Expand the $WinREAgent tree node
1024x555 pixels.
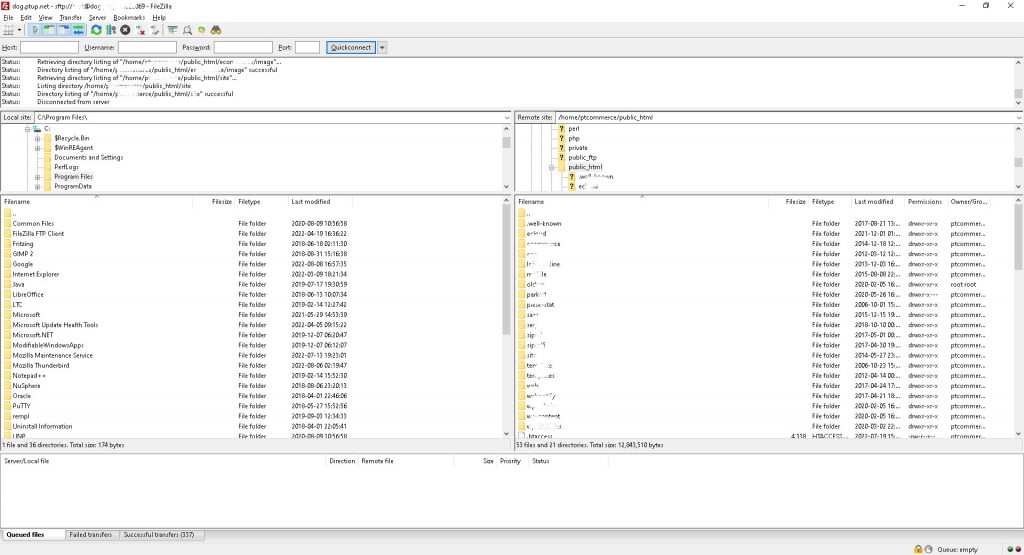click(37, 148)
